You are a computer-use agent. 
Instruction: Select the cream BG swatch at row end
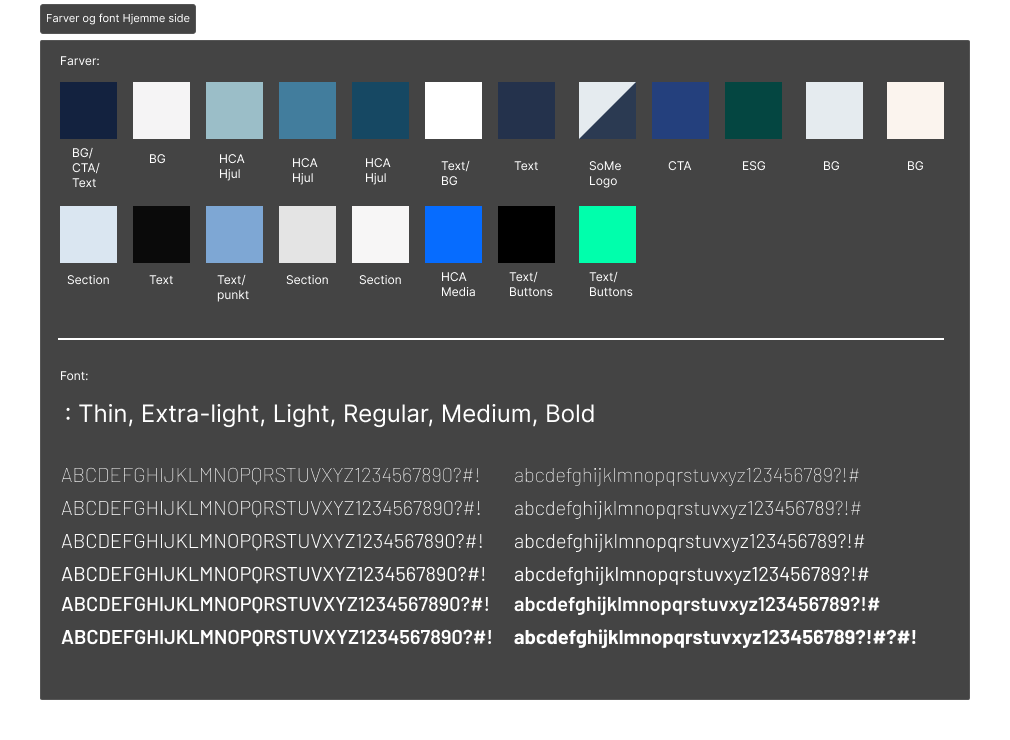coord(915,110)
